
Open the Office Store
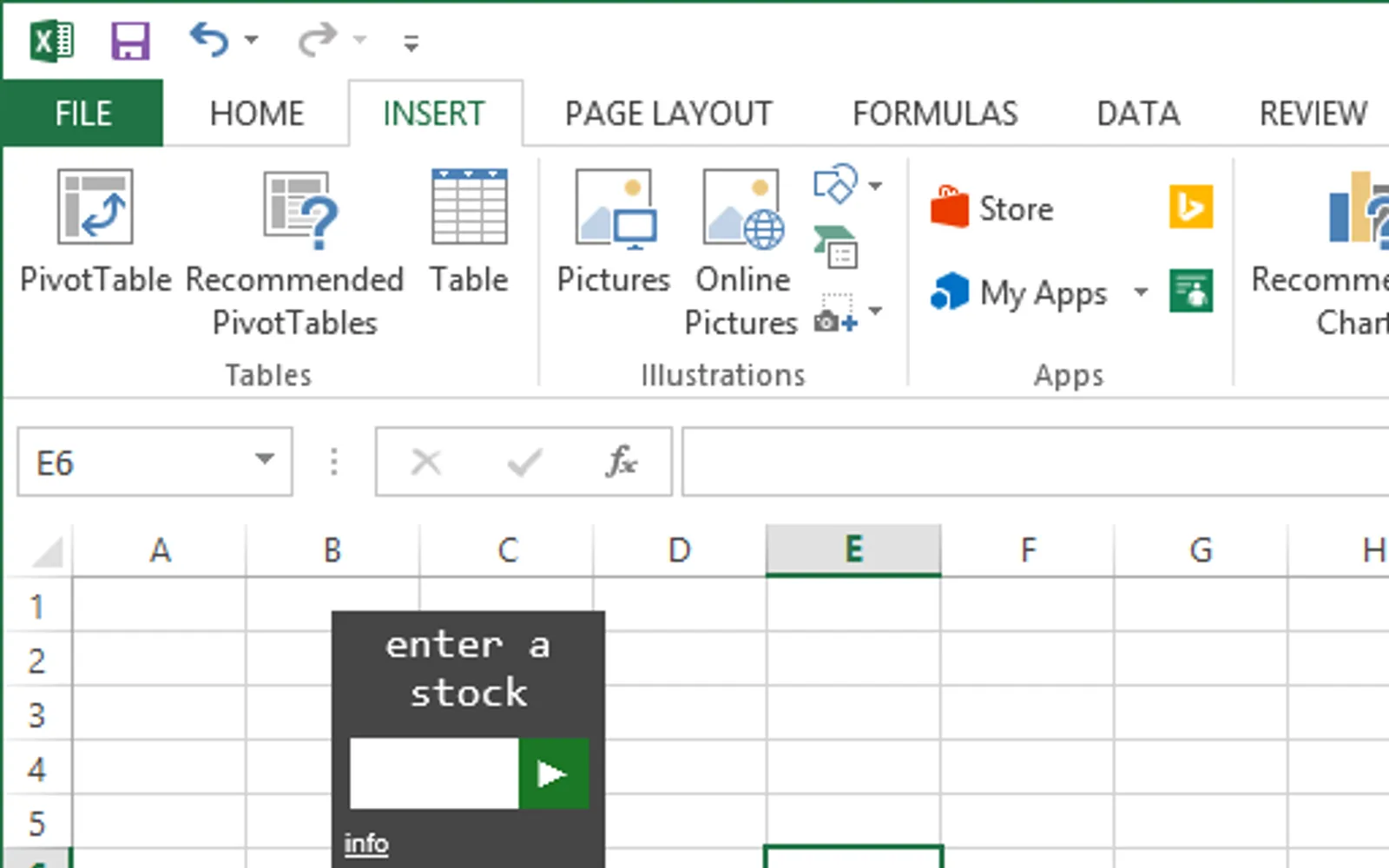(x=991, y=208)
